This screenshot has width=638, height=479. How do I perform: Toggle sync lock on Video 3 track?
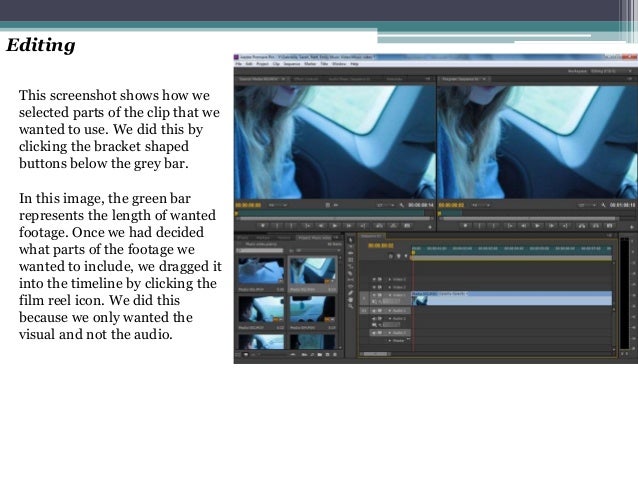coord(380,279)
